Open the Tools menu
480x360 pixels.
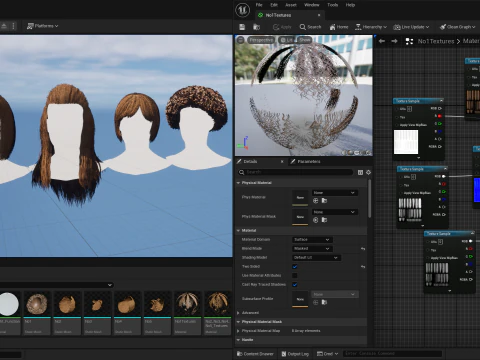[x=332, y=5]
